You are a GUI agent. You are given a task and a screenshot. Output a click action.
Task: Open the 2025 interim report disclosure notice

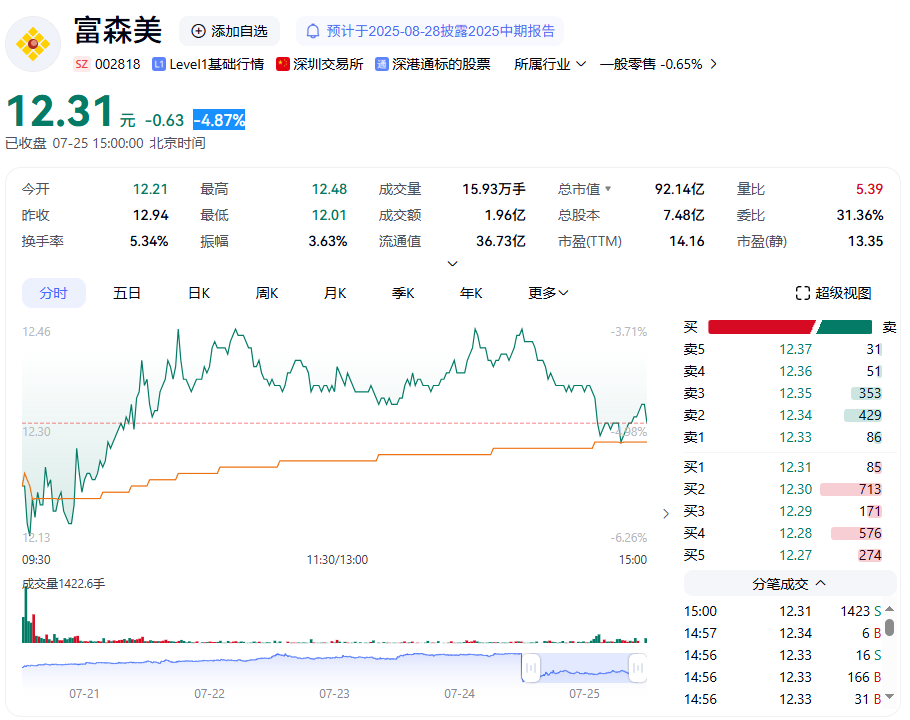tap(430, 31)
